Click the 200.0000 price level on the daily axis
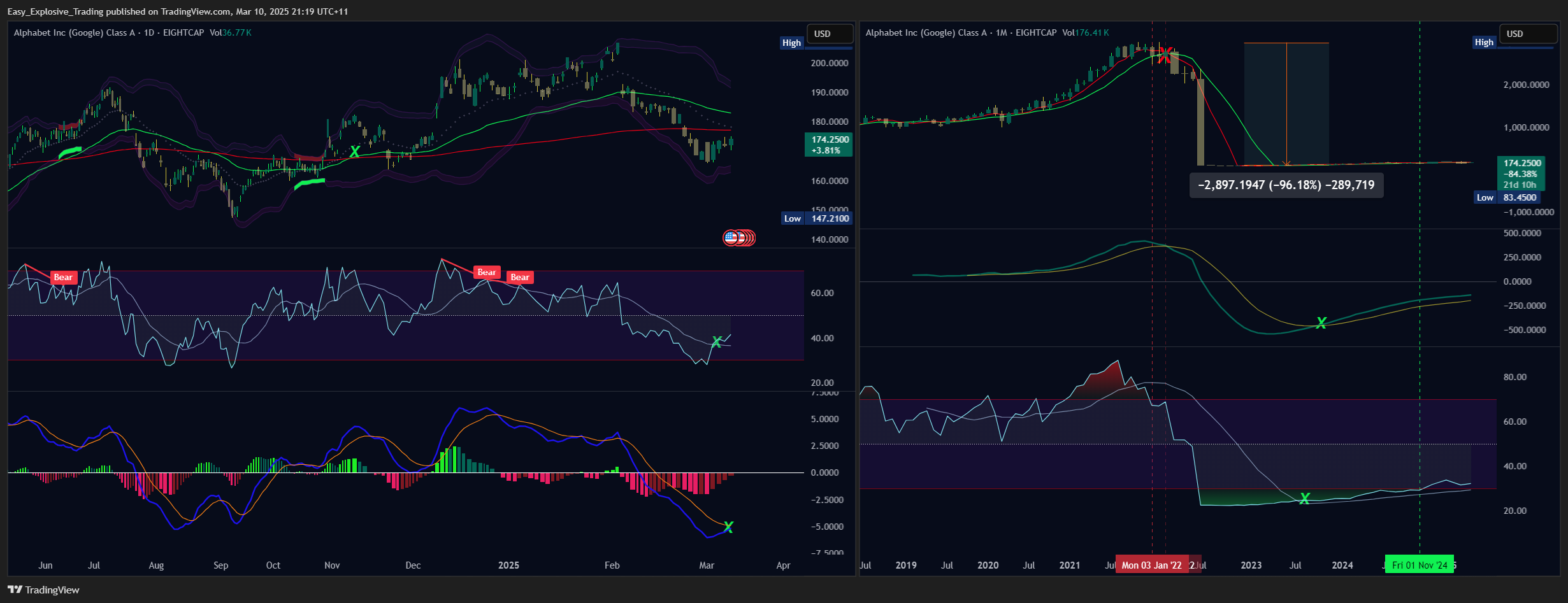Image resolution: width=1568 pixels, height=603 pixels. [x=830, y=63]
